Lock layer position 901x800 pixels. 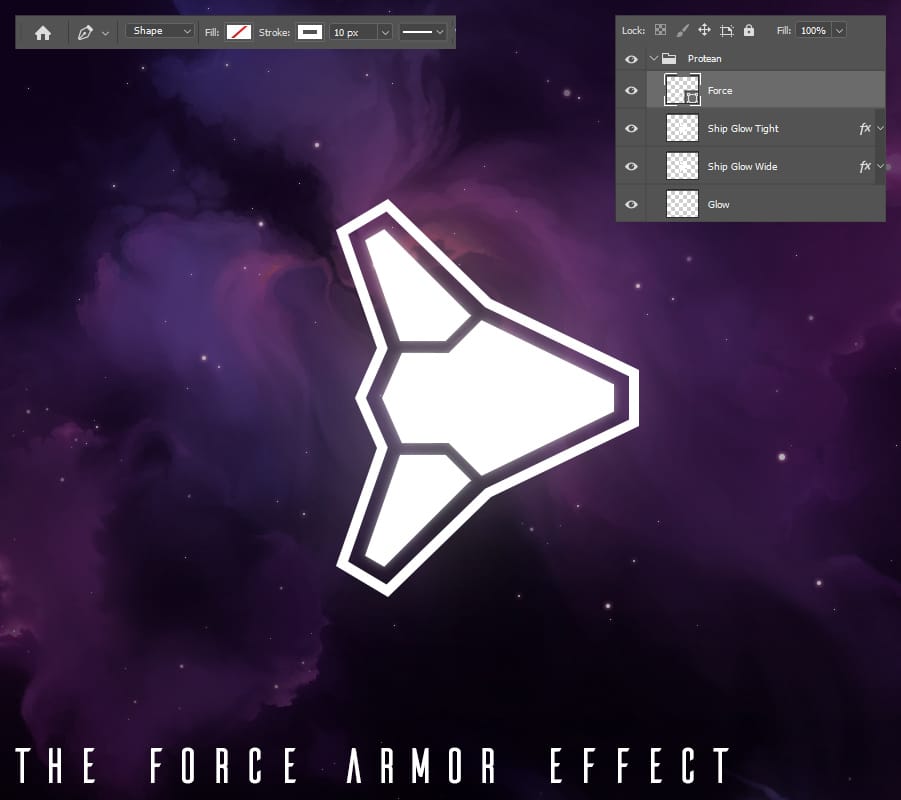pyautogui.click(x=704, y=30)
